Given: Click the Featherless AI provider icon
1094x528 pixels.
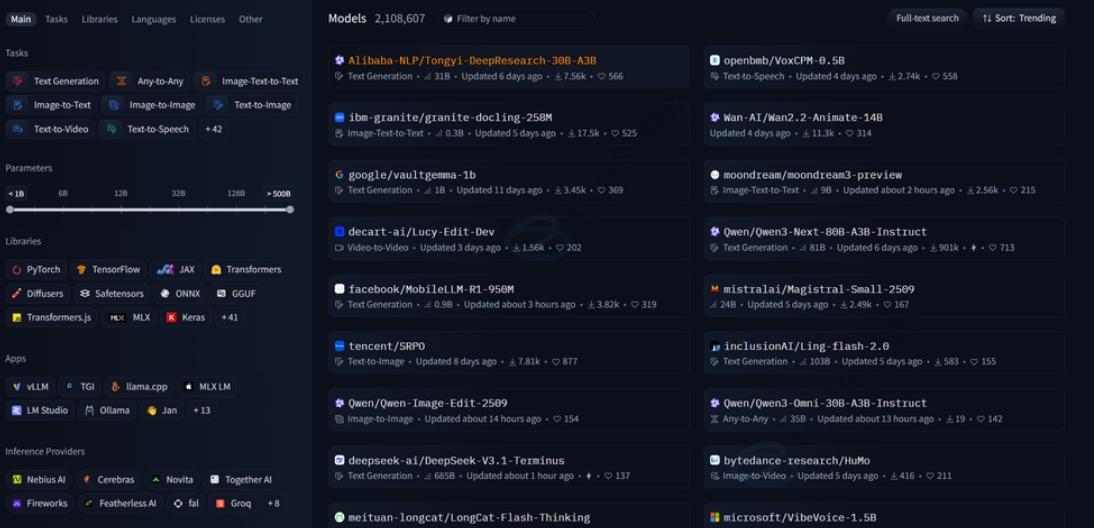Looking at the screenshot, I should tap(89, 504).
